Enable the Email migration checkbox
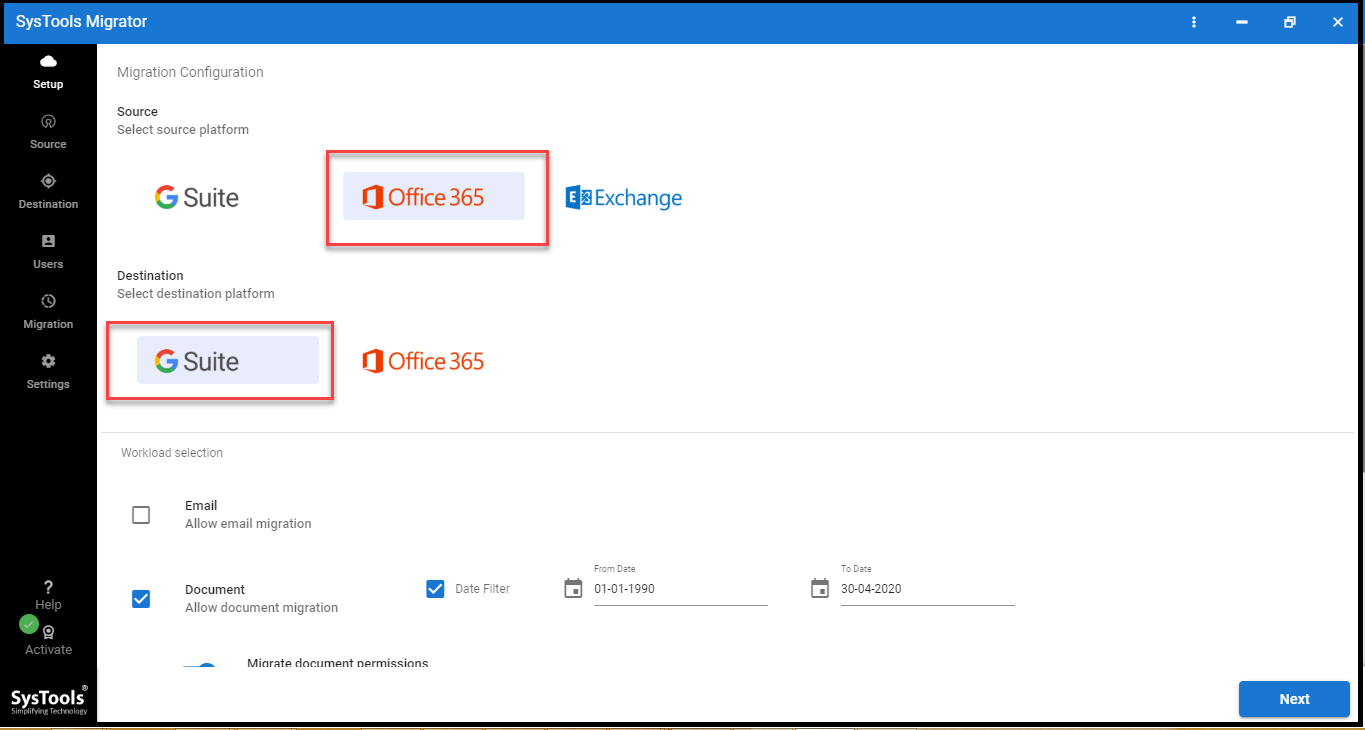 point(141,515)
